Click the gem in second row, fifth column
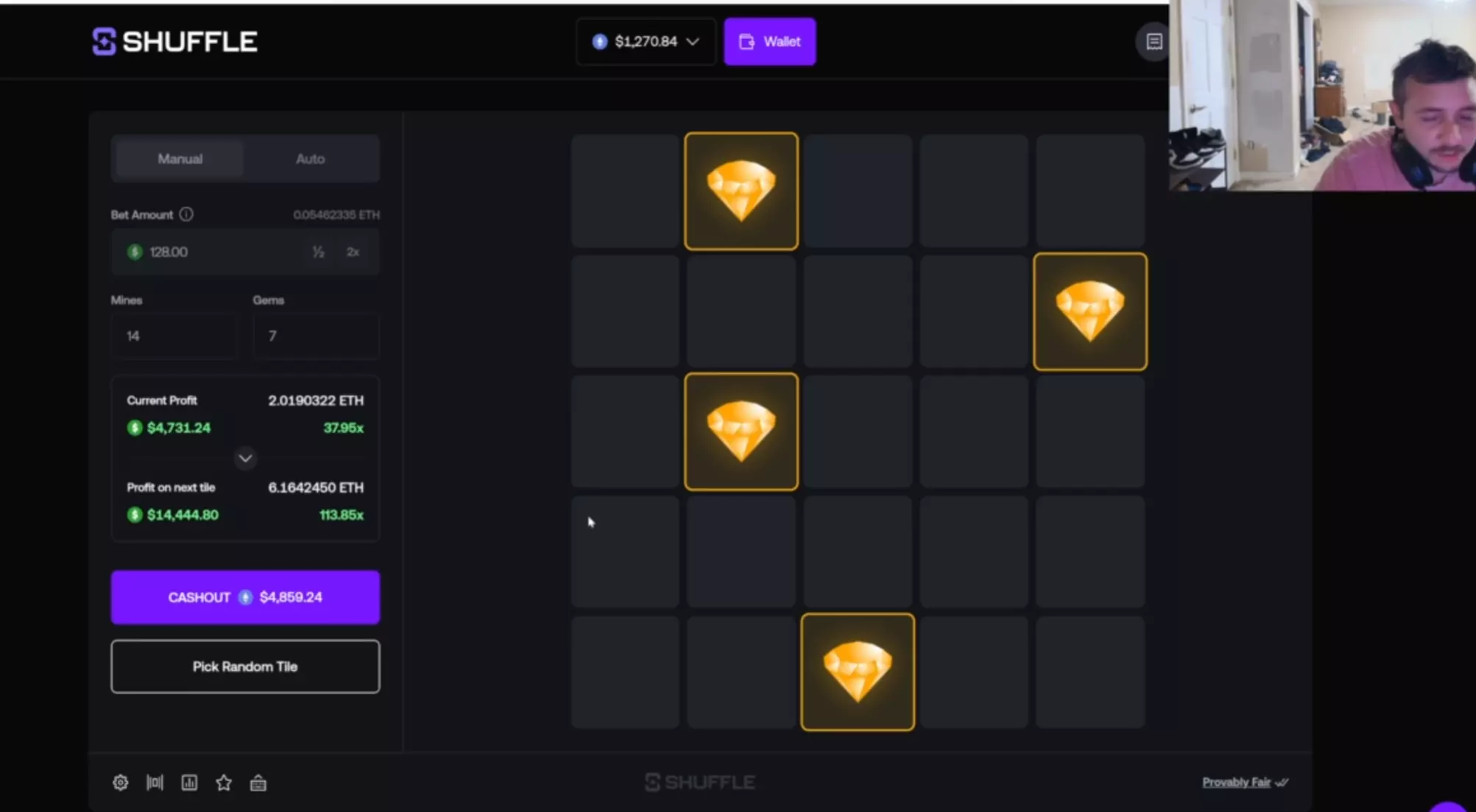1476x812 pixels. click(1090, 311)
